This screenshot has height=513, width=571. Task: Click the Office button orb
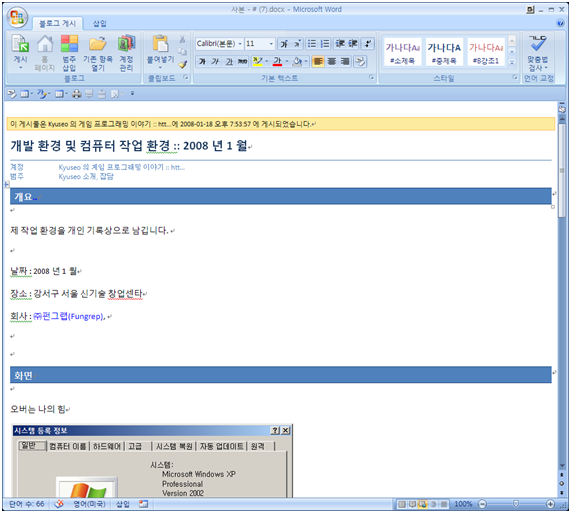tap(17, 17)
